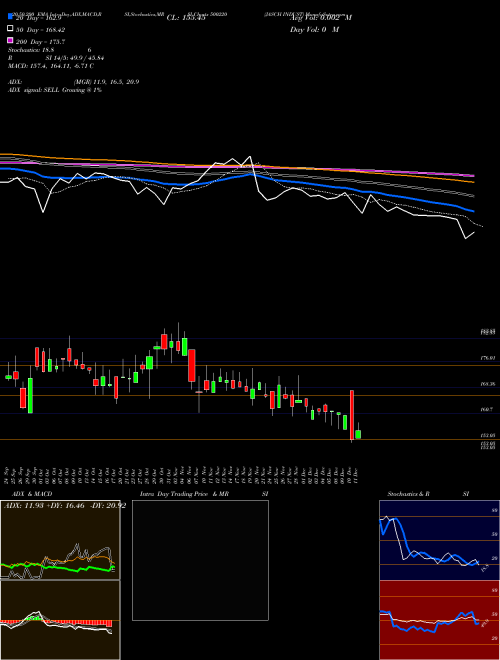Click the blue Stochastics chart panel

[x=439, y=540]
